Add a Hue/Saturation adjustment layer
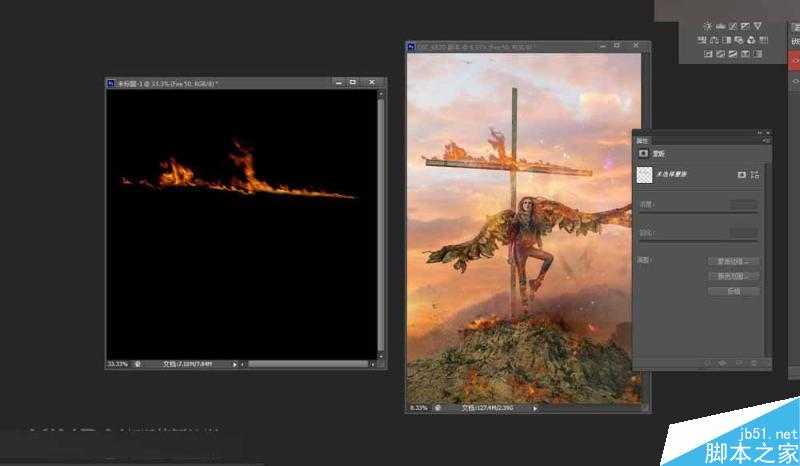 (x=702, y=40)
